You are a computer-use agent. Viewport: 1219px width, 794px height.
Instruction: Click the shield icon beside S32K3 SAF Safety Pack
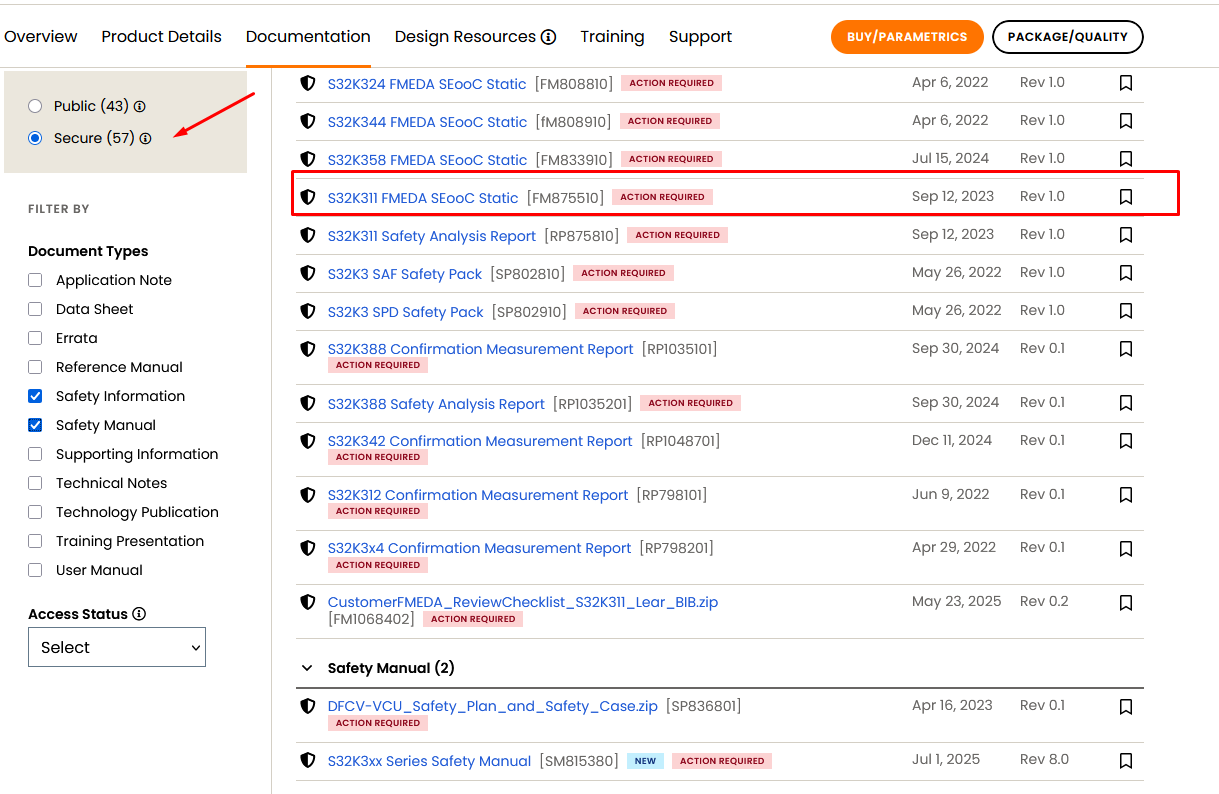(x=307, y=272)
